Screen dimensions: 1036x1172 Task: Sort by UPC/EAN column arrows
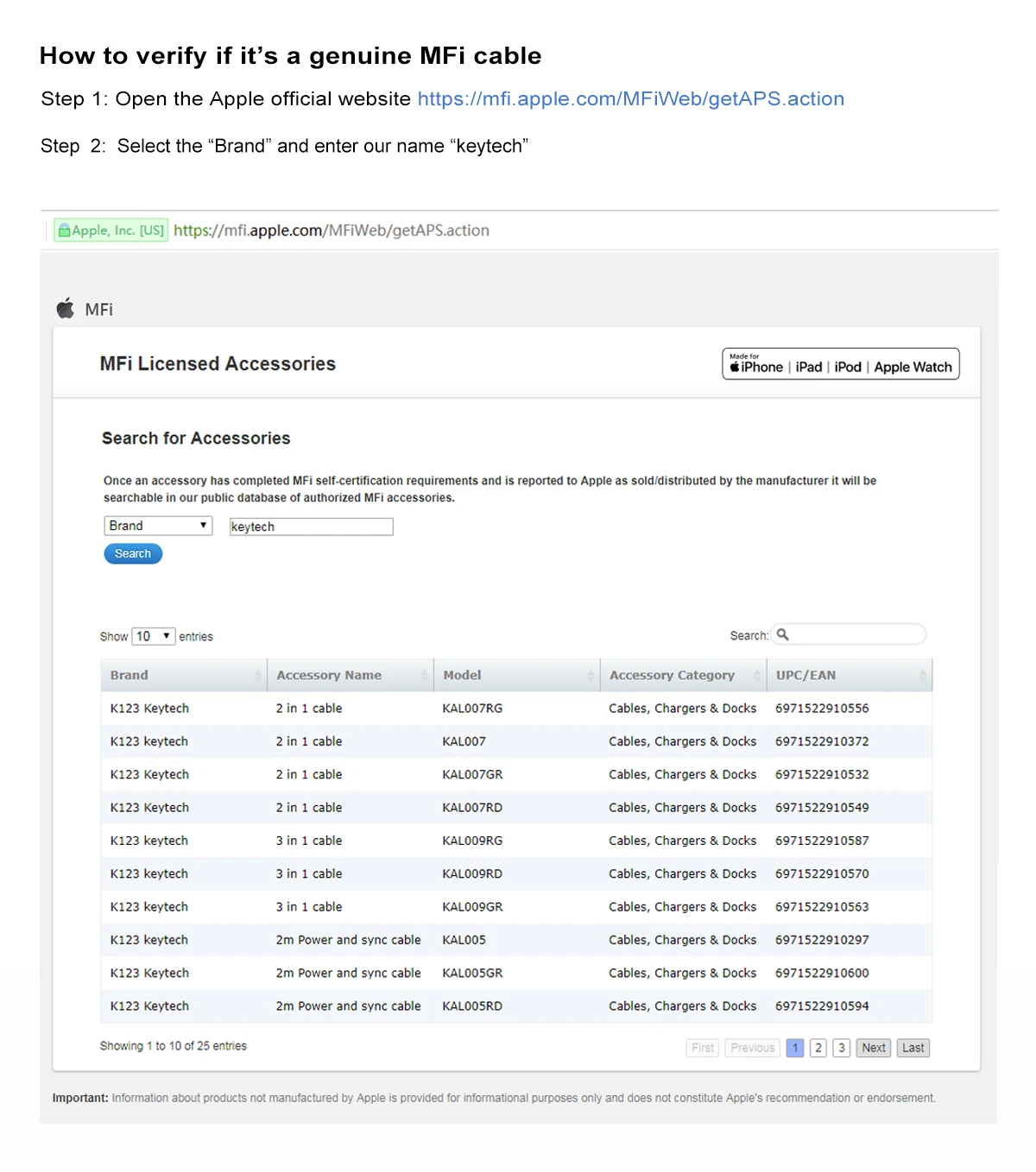(922, 676)
